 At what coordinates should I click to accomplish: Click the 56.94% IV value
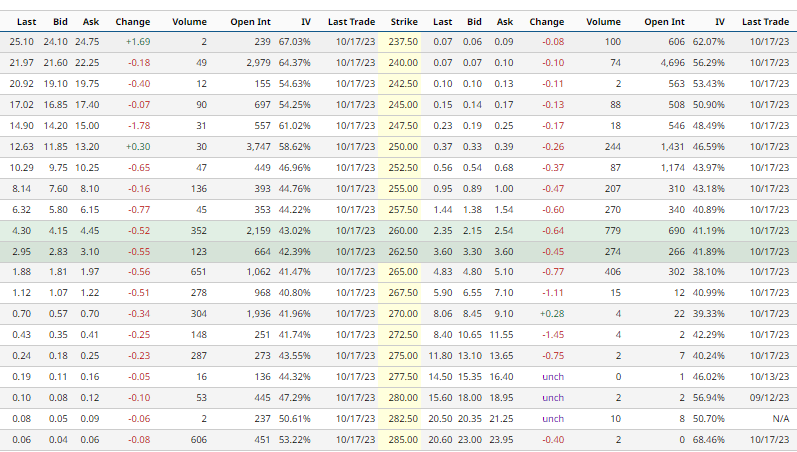click(x=709, y=398)
